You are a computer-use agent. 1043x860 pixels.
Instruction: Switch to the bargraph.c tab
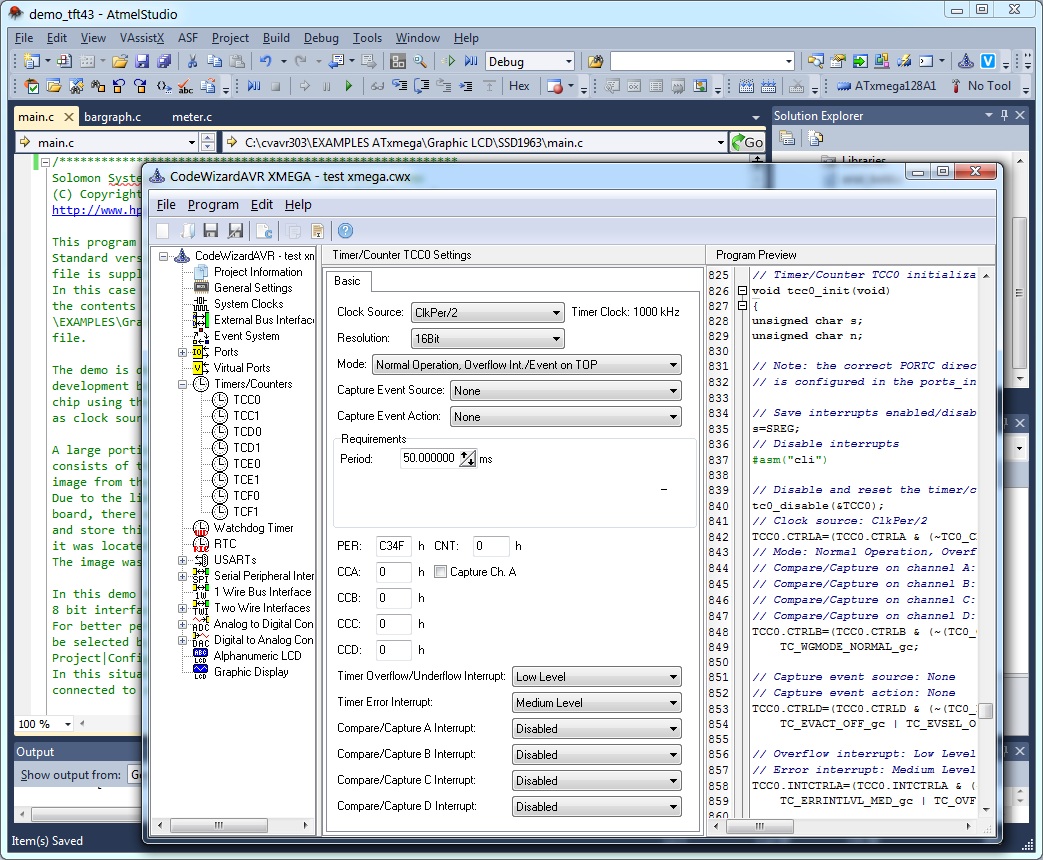[x=112, y=117]
